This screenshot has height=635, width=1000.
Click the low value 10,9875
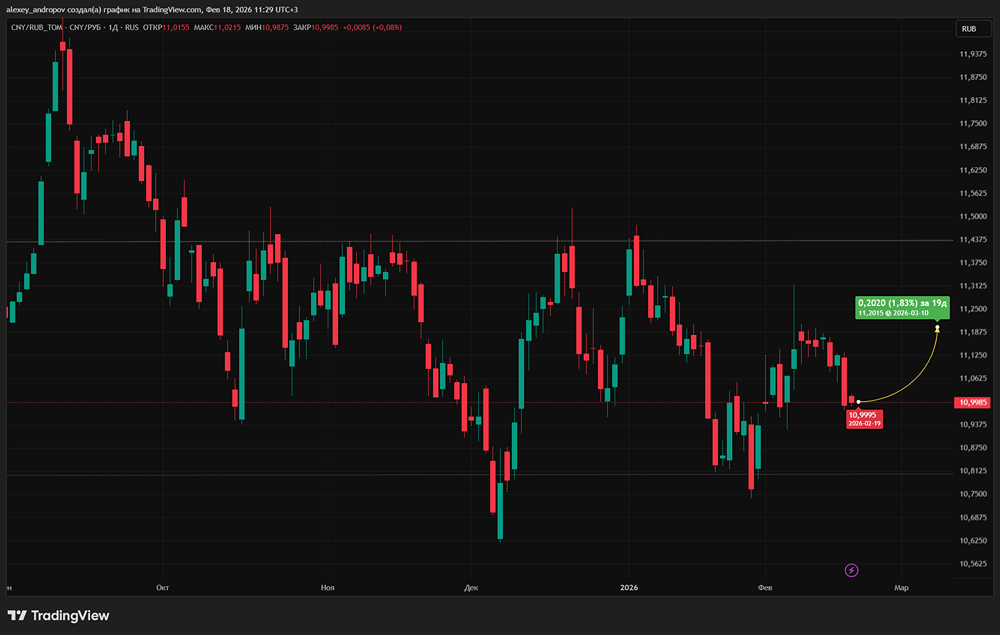pyautogui.click(x=276, y=27)
